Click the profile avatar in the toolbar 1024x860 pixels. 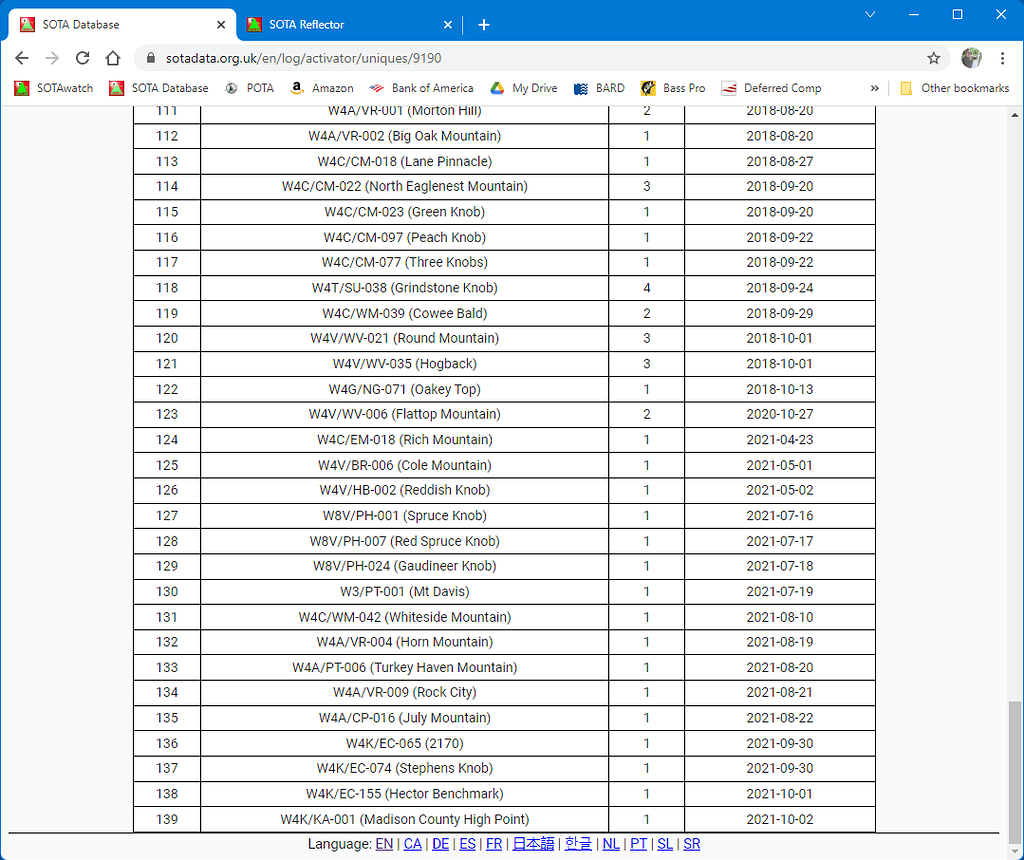coord(971,58)
